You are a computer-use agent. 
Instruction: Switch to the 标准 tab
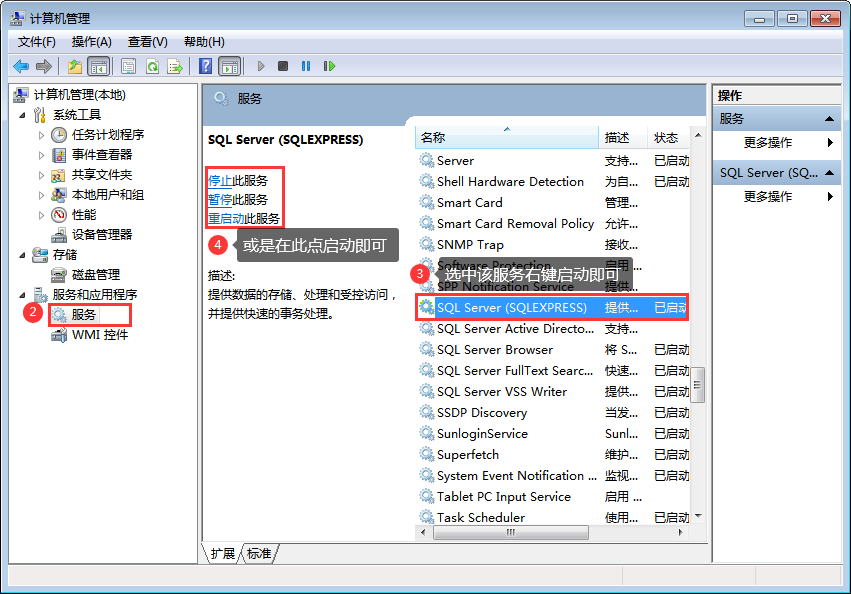pos(259,553)
